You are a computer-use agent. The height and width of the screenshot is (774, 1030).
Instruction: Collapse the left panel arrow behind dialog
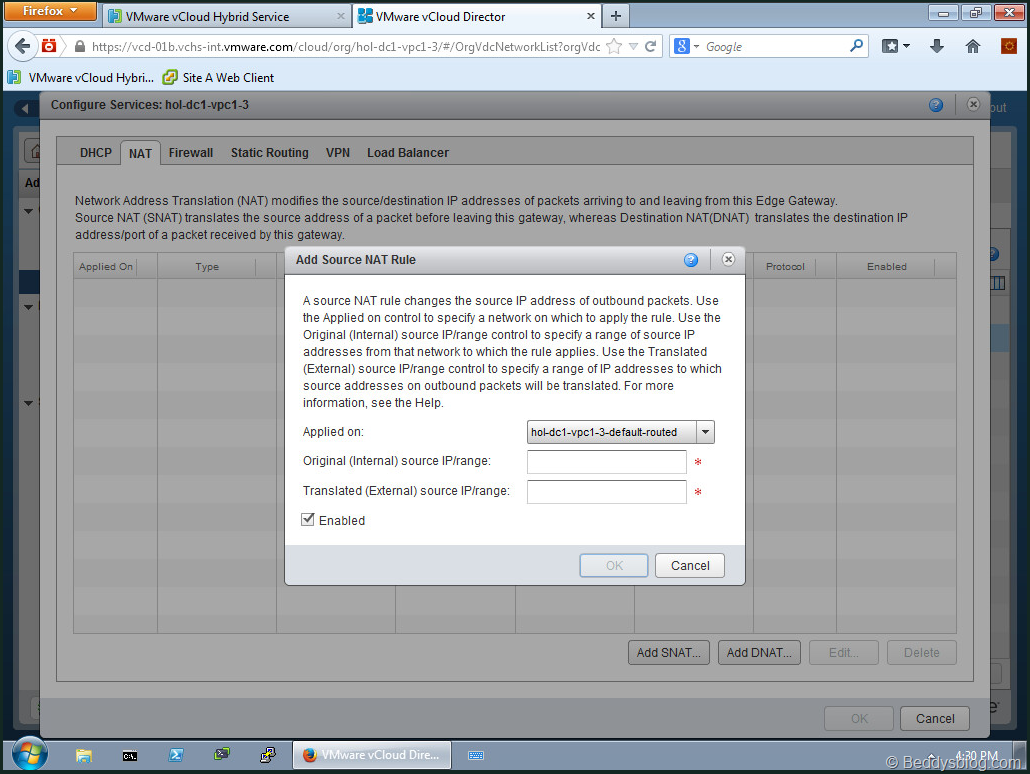click(x=25, y=108)
